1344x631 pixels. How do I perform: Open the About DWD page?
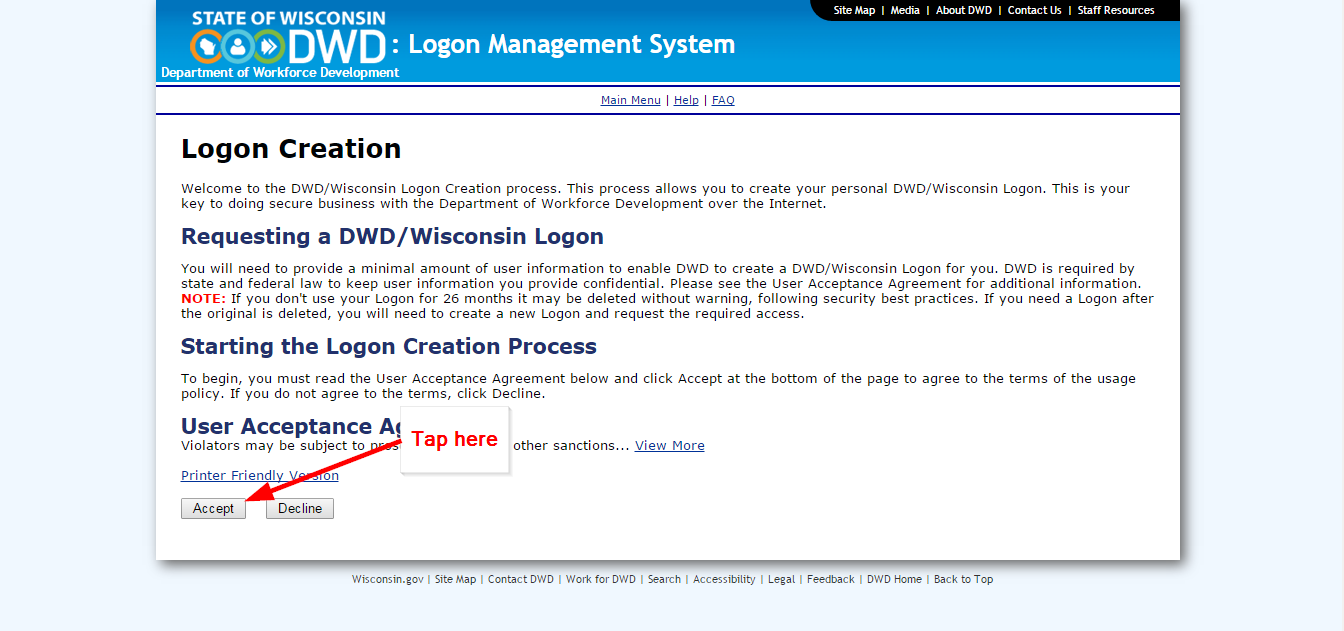pos(963,10)
